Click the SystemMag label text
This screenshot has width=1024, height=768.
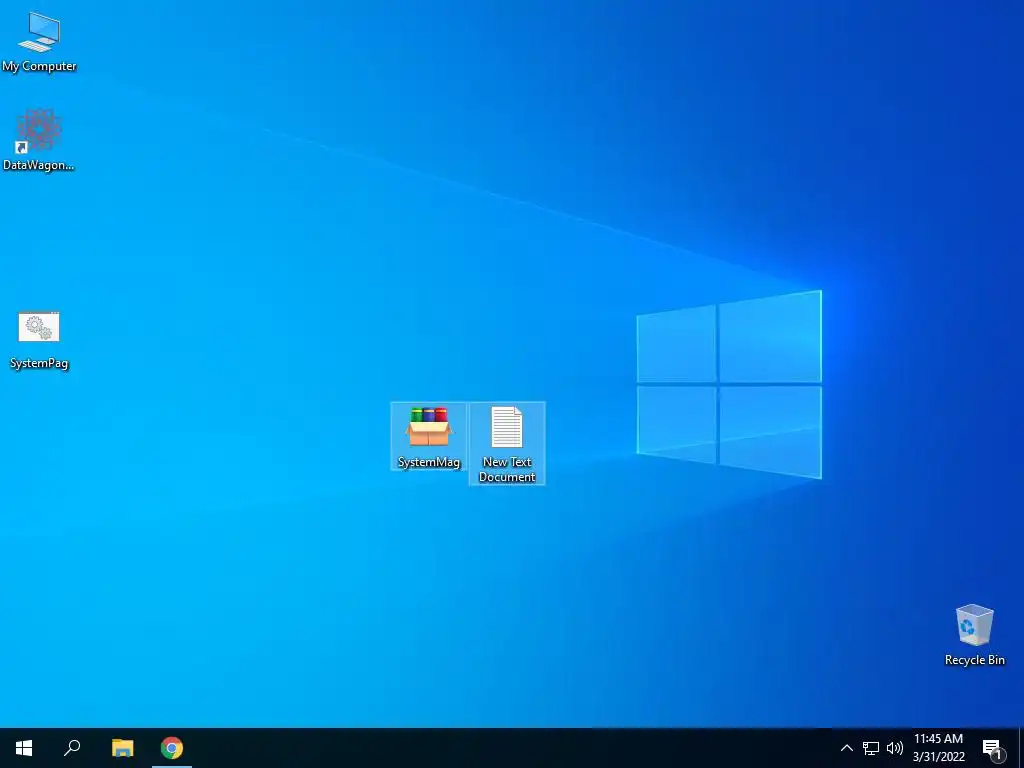point(428,462)
